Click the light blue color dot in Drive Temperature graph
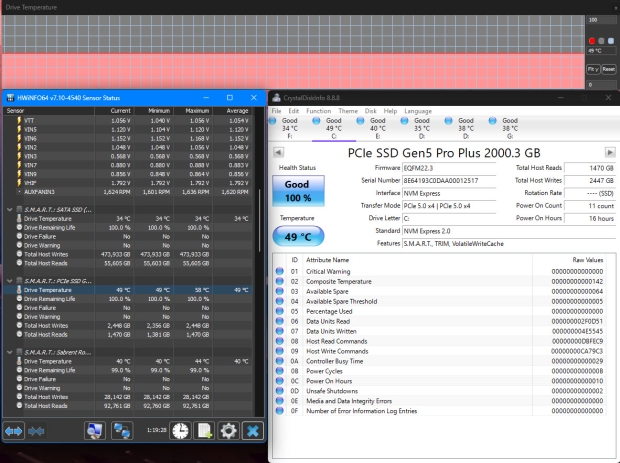This screenshot has height=463, width=620. point(611,41)
